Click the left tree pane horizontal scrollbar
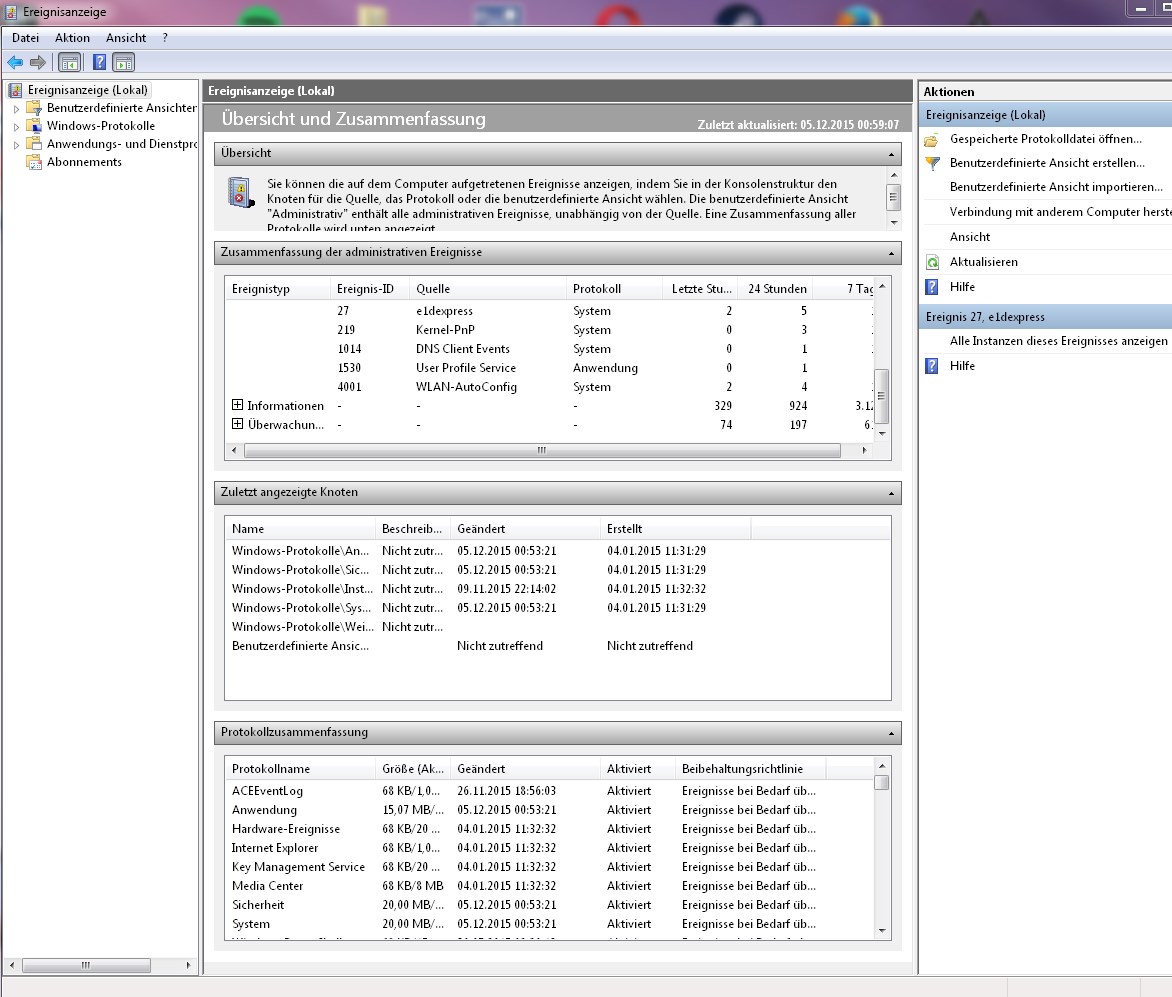 pyautogui.click(x=86, y=965)
